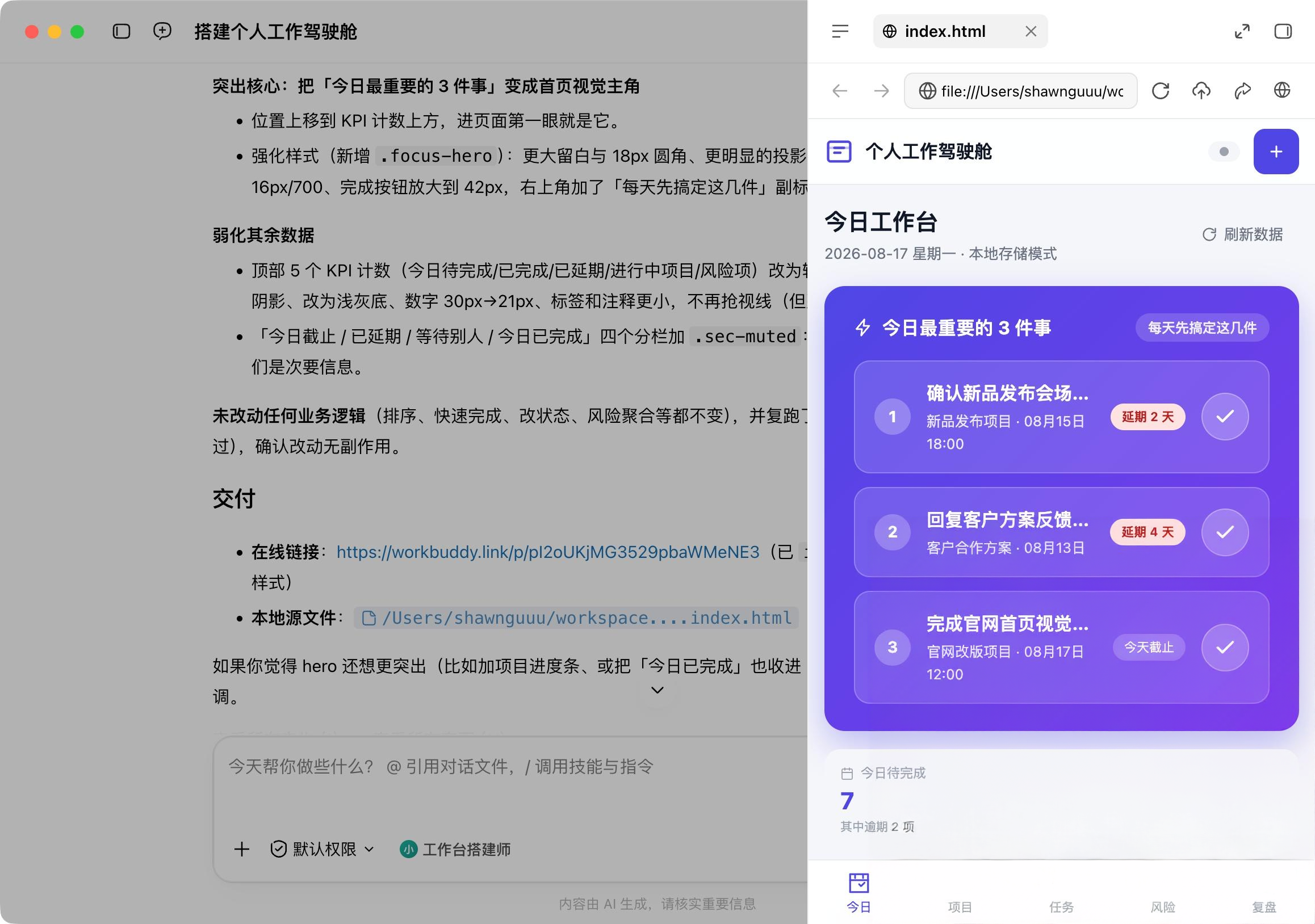This screenshot has width=1315, height=924.
Task: Expand the preview to fullscreen
Action: click(x=1242, y=31)
